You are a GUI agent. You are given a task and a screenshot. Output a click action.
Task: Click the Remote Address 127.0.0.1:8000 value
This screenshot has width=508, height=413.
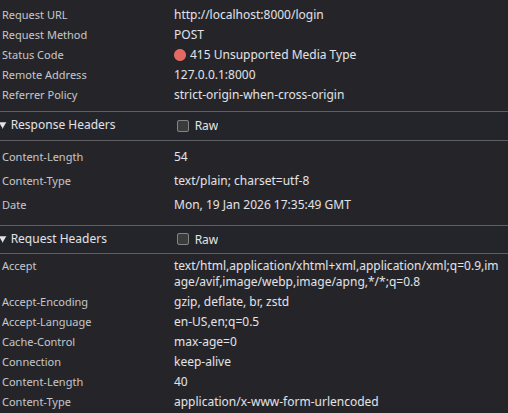coord(215,75)
